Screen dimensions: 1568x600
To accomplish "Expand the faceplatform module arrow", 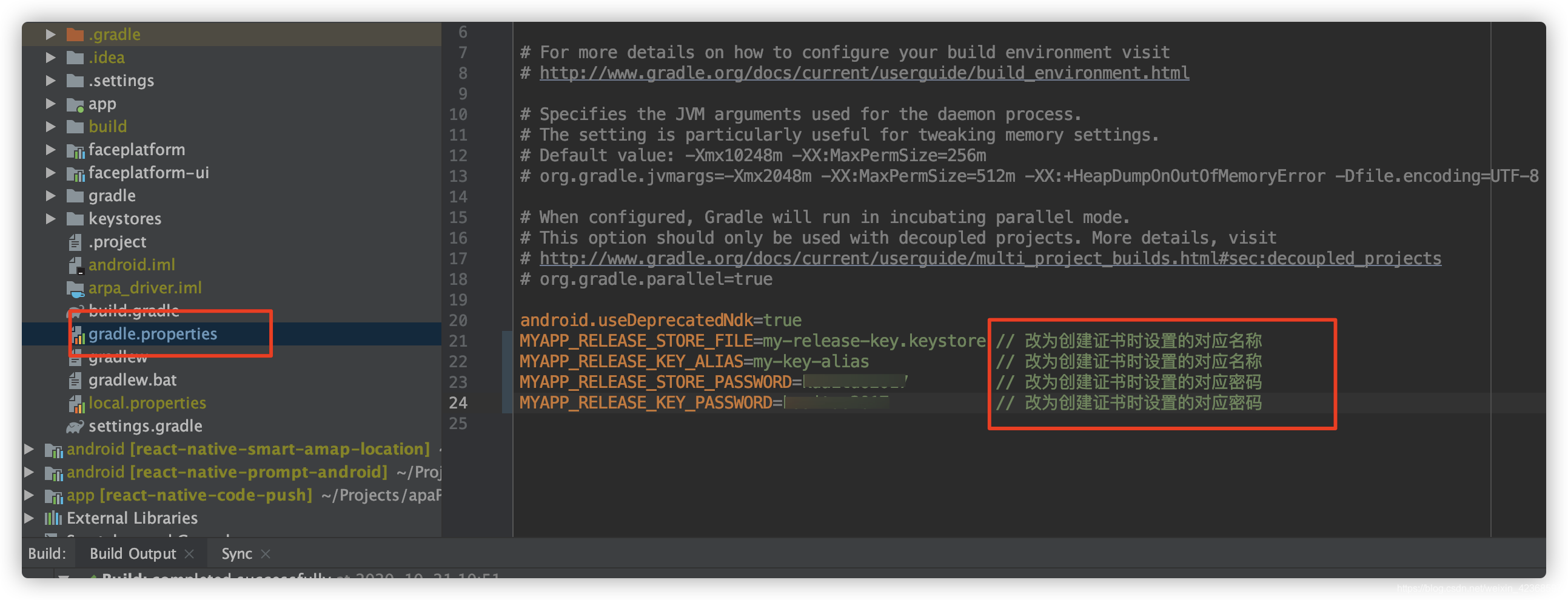I will tap(51, 150).
